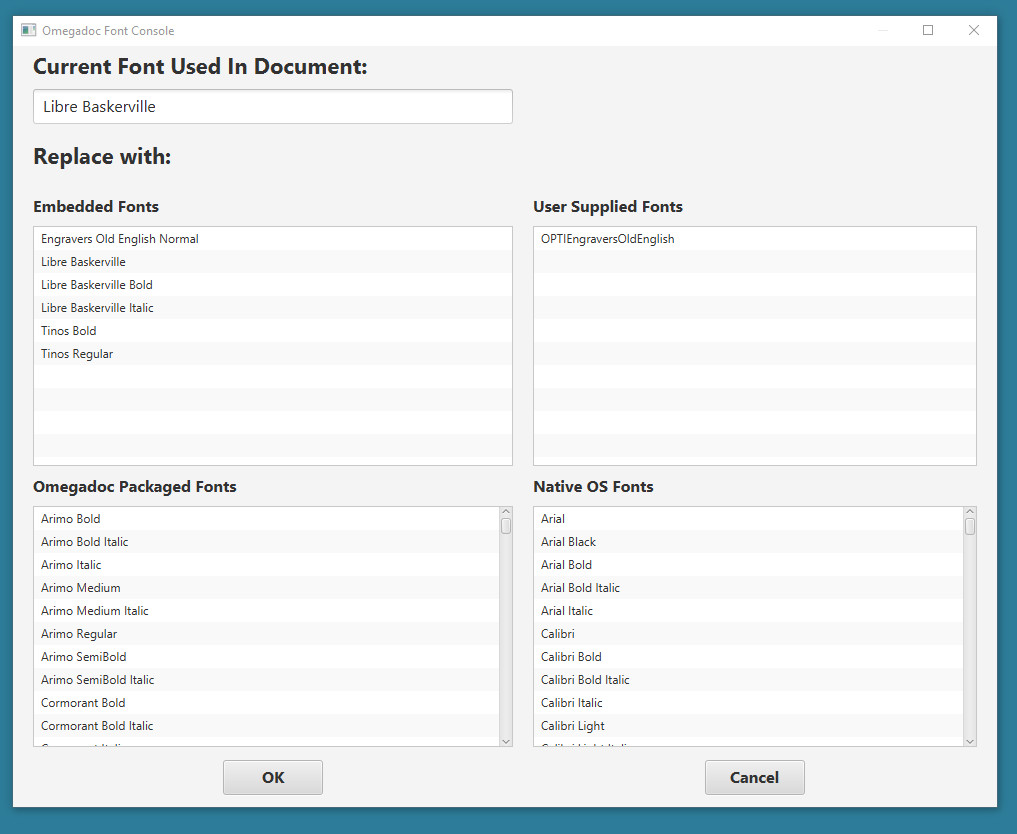Pick Libre Baskerville Italic embedded font
1017x834 pixels.
click(x=273, y=308)
